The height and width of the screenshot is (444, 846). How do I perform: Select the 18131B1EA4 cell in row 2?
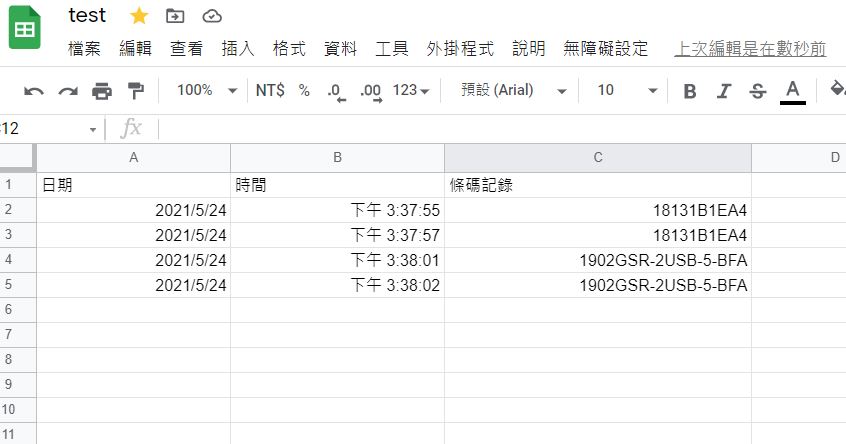point(598,210)
